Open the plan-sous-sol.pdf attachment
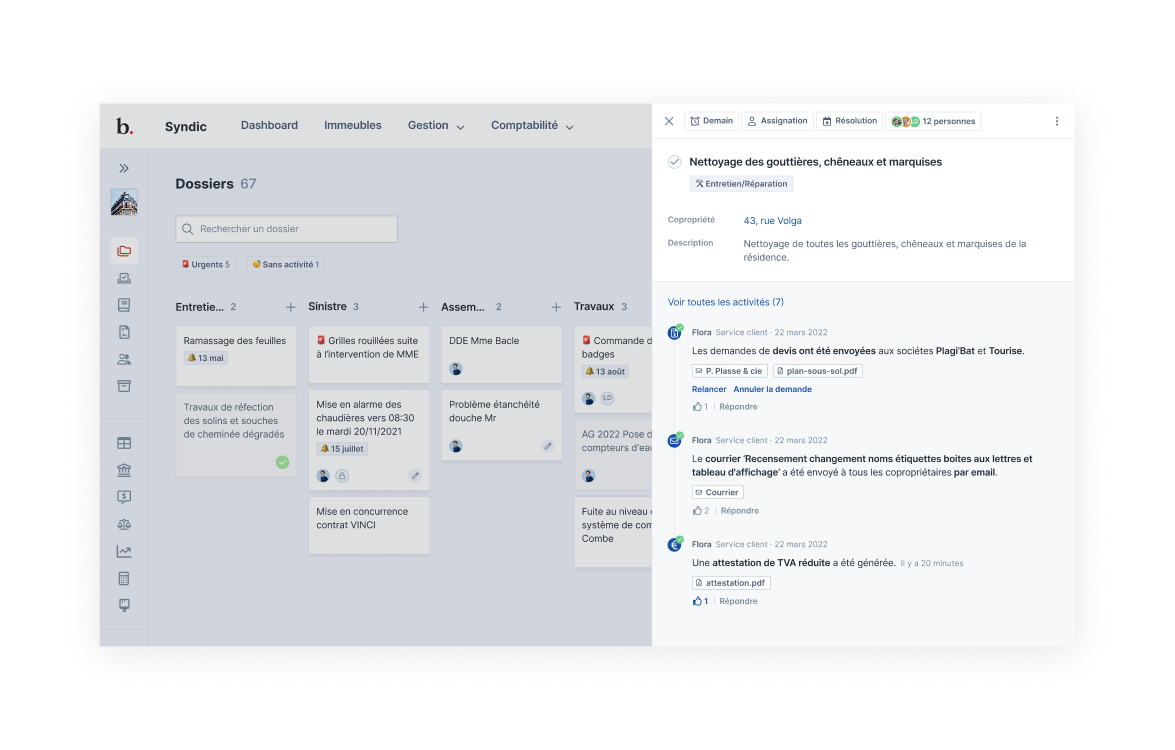The width and height of the screenshot is (1175, 750). point(818,371)
